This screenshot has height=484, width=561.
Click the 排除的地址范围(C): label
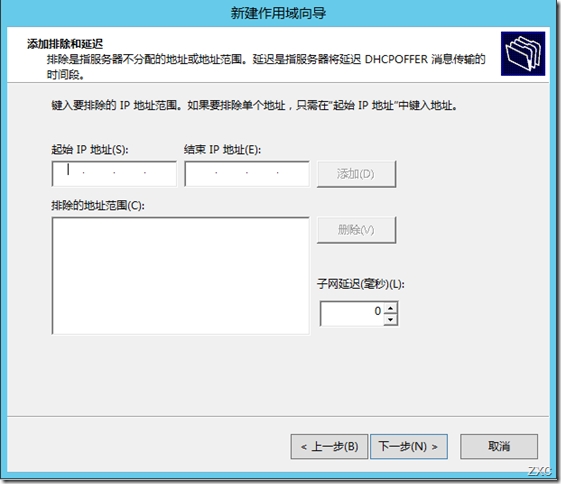pos(98,205)
